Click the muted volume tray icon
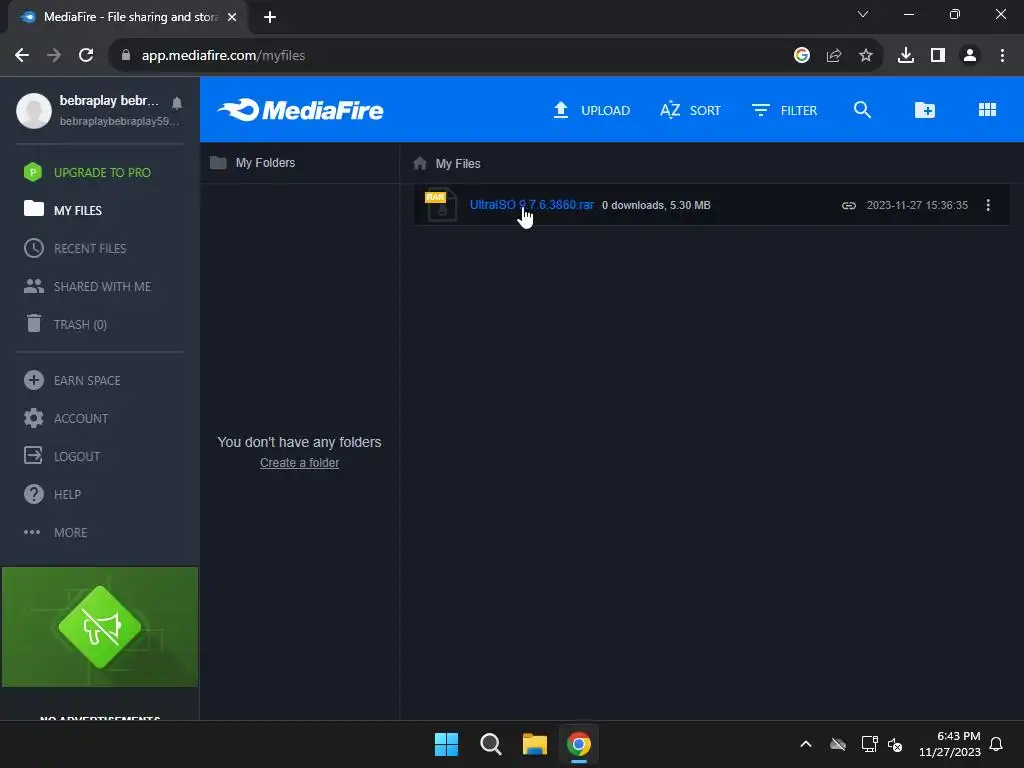The height and width of the screenshot is (768, 1024). coord(895,744)
